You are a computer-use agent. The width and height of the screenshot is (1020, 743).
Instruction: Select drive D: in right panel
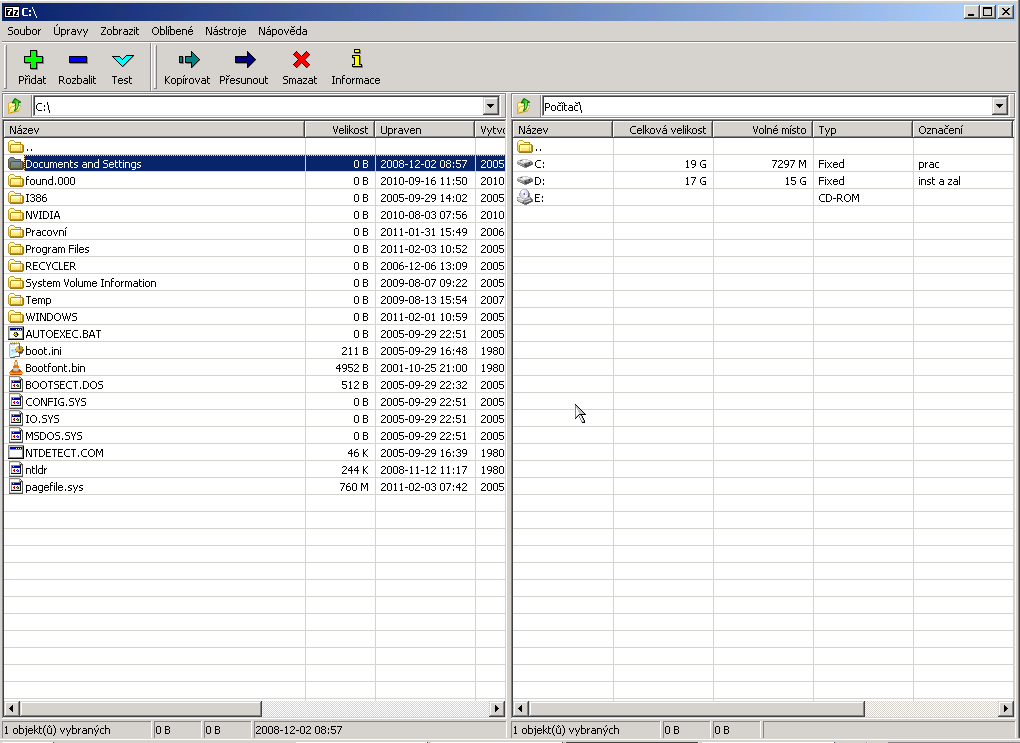[540, 181]
